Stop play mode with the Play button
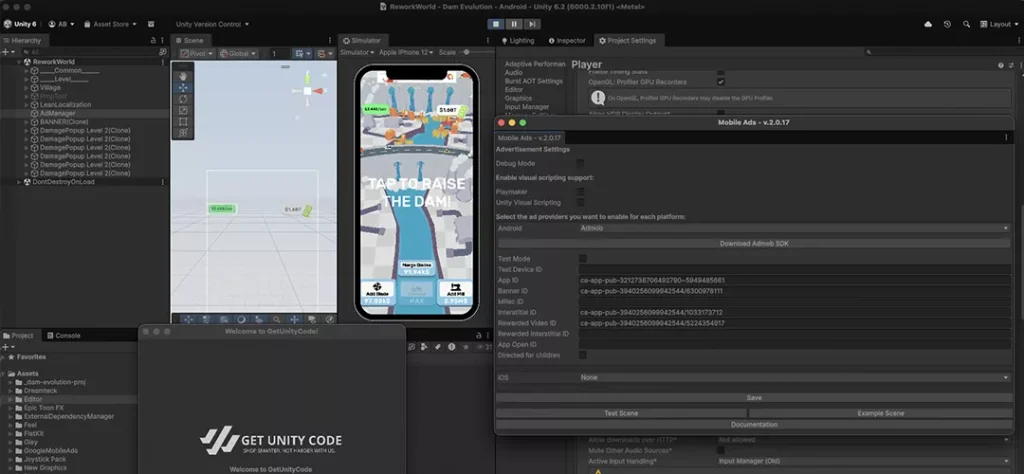This screenshot has width=1024, height=474. point(496,24)
